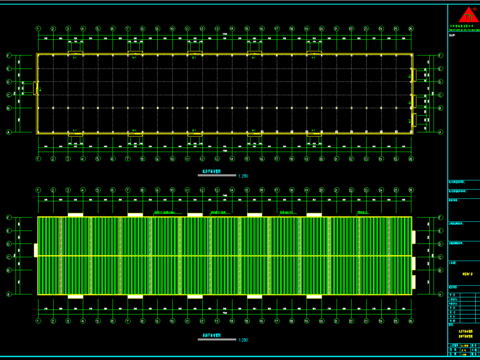Select the topmost door on the upper plan's right wall
The height and width of the screenshot is (360, 480).
[414, 75]
